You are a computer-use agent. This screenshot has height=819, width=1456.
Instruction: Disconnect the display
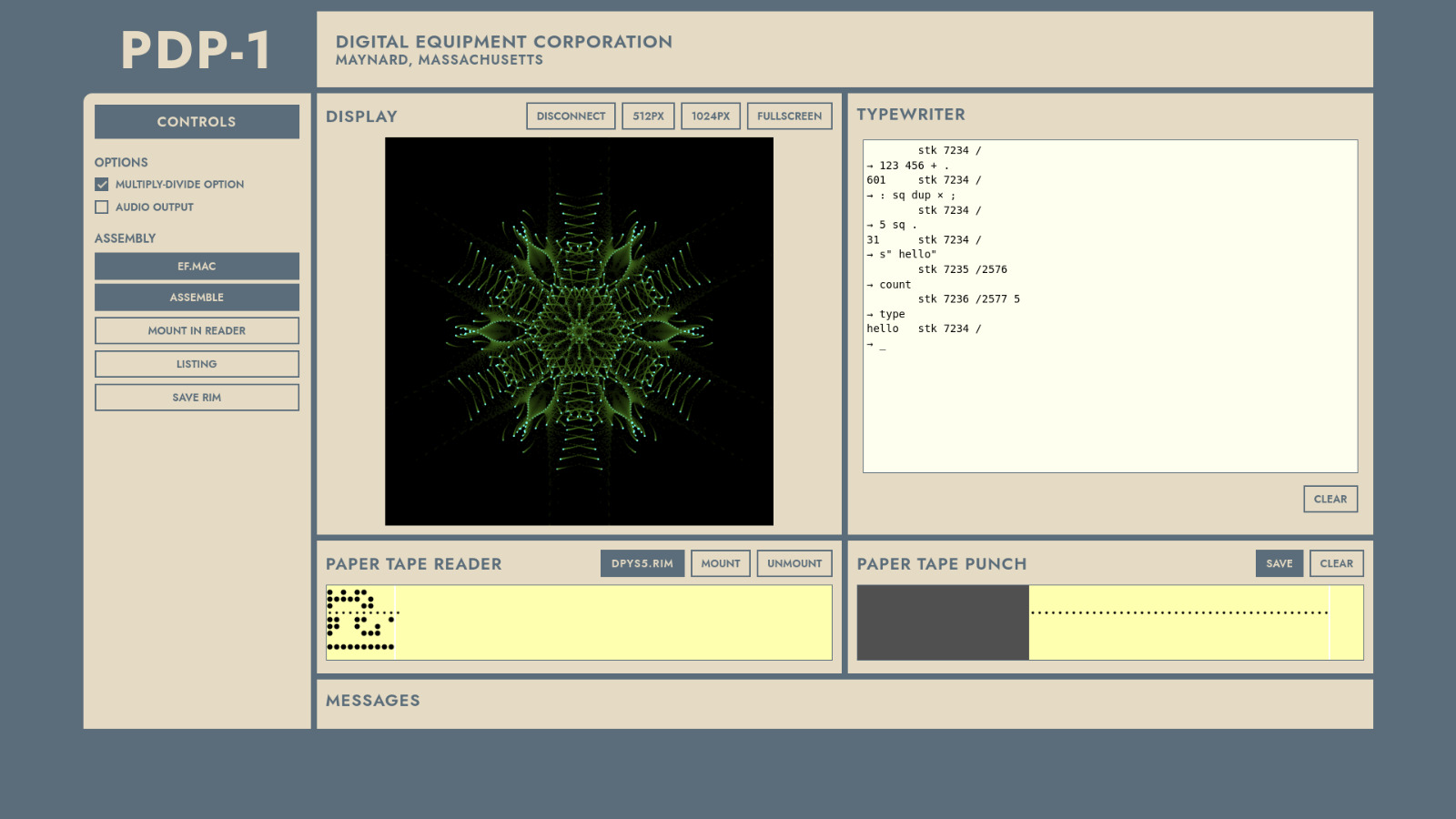[x=571, y=116]
